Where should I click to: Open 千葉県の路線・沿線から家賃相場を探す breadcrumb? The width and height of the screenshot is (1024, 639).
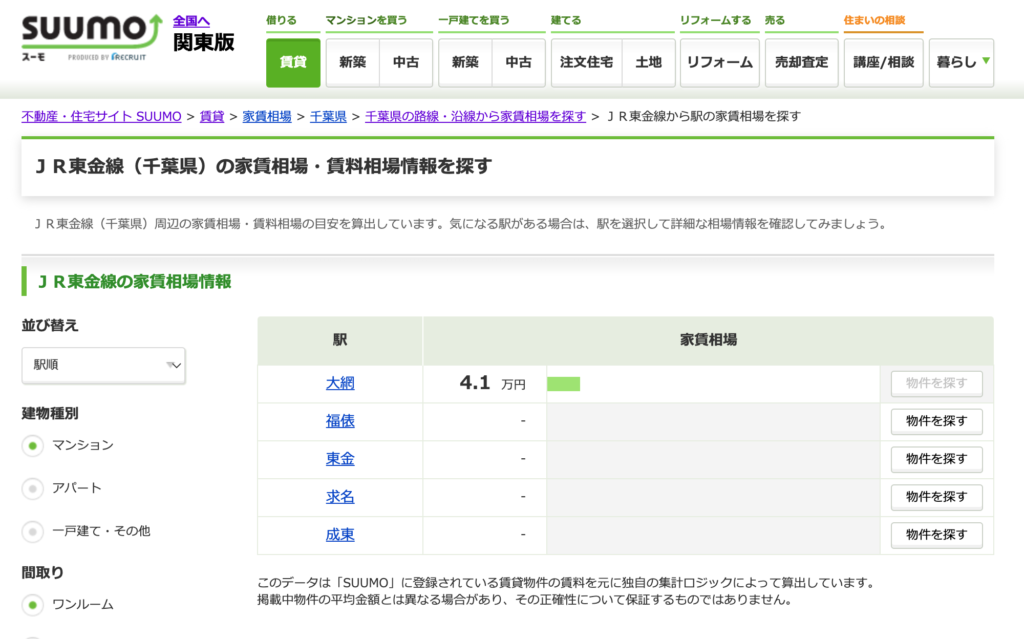(x=475, y=116)
